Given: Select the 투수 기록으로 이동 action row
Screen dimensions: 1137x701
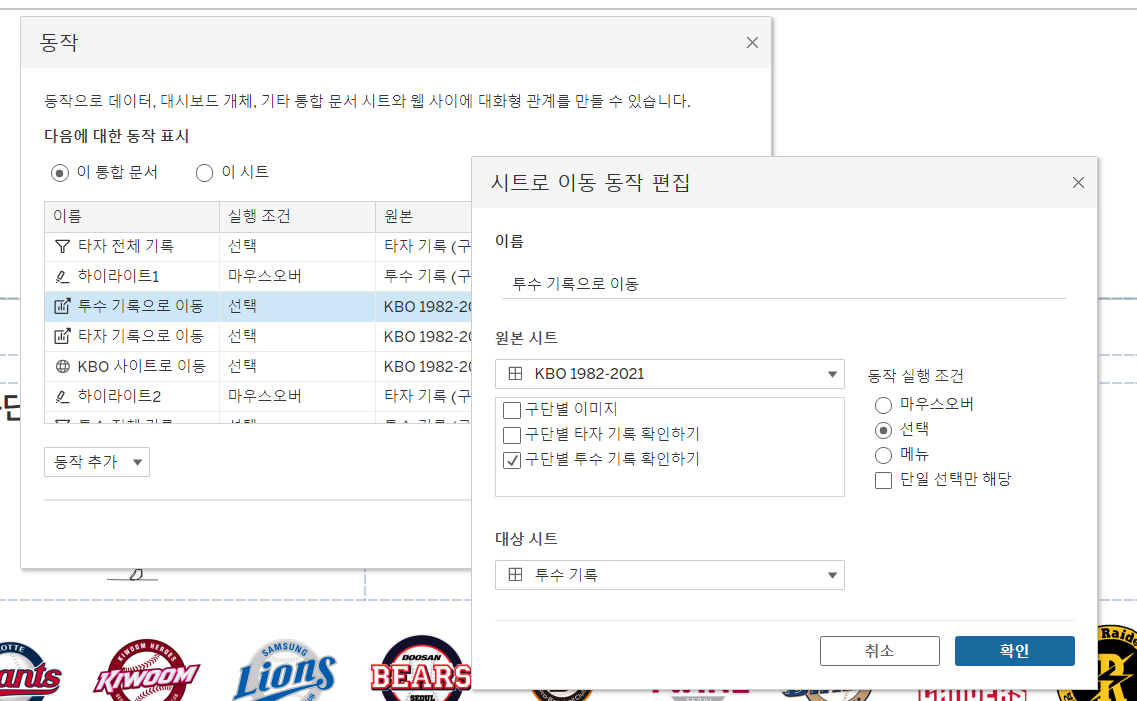Looking at the screenshot, I should [258, 307].
